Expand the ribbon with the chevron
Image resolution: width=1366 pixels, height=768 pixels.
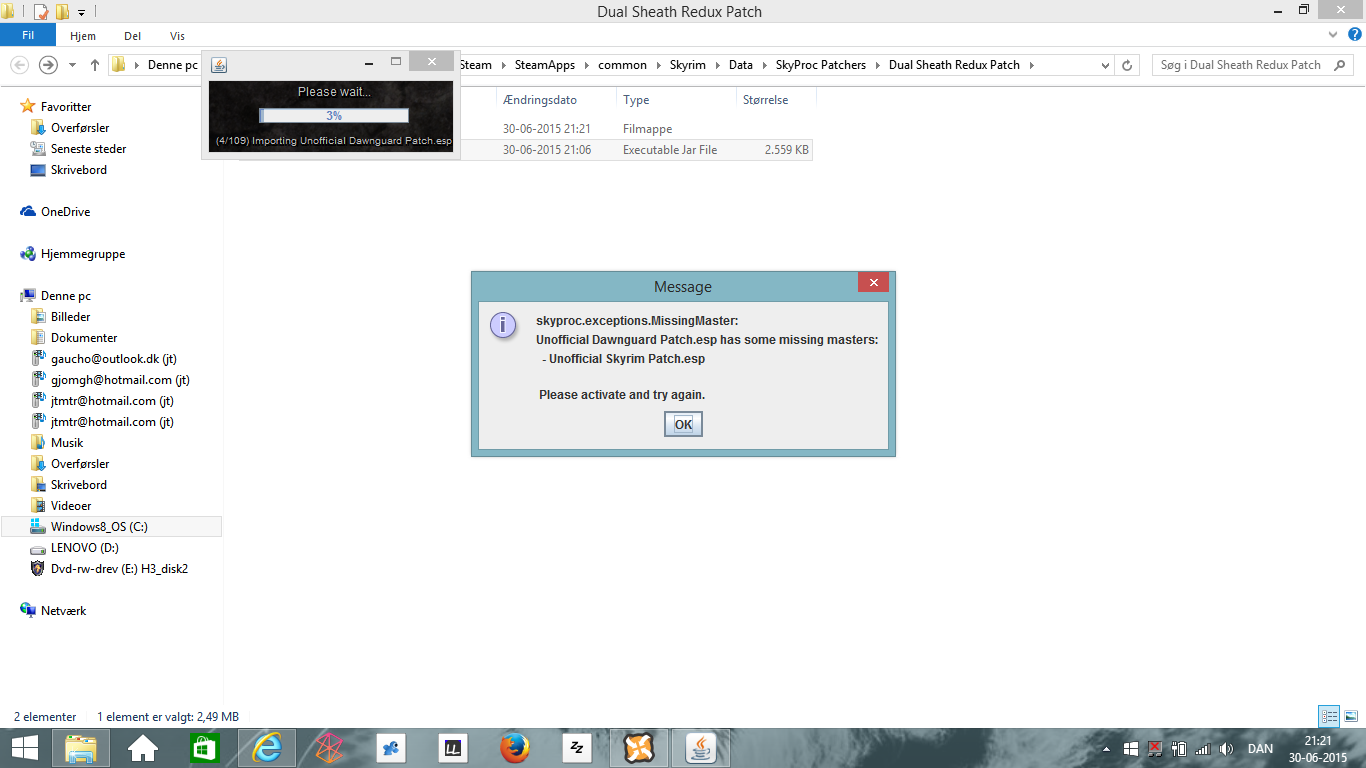click(1333, 35)
